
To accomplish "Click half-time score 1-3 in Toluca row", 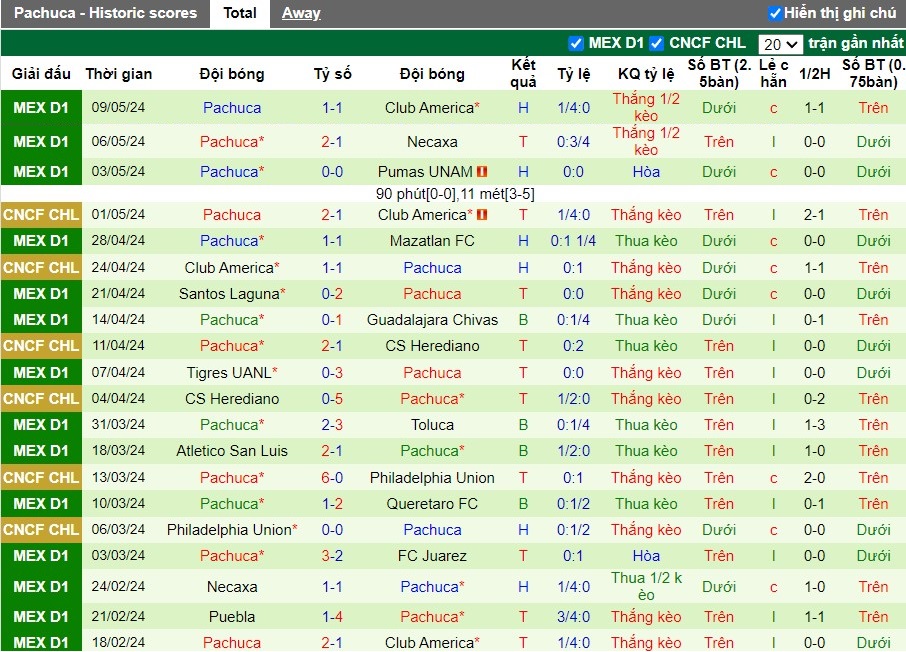I will point(815,425).
